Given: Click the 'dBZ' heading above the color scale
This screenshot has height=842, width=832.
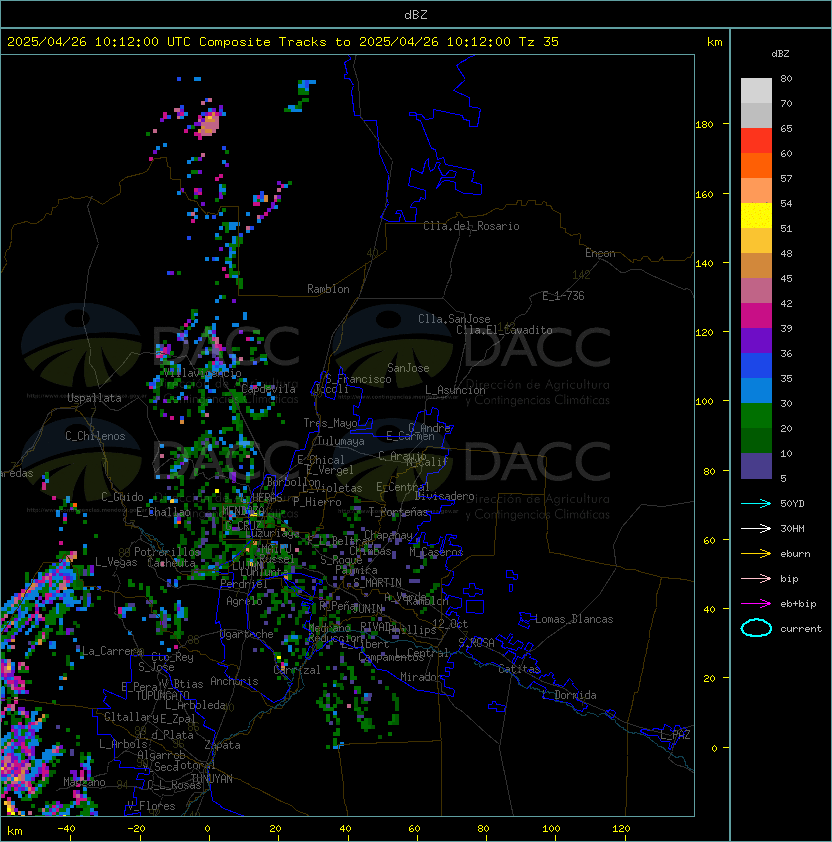Looking at the screenshot, I should [780, 54].
